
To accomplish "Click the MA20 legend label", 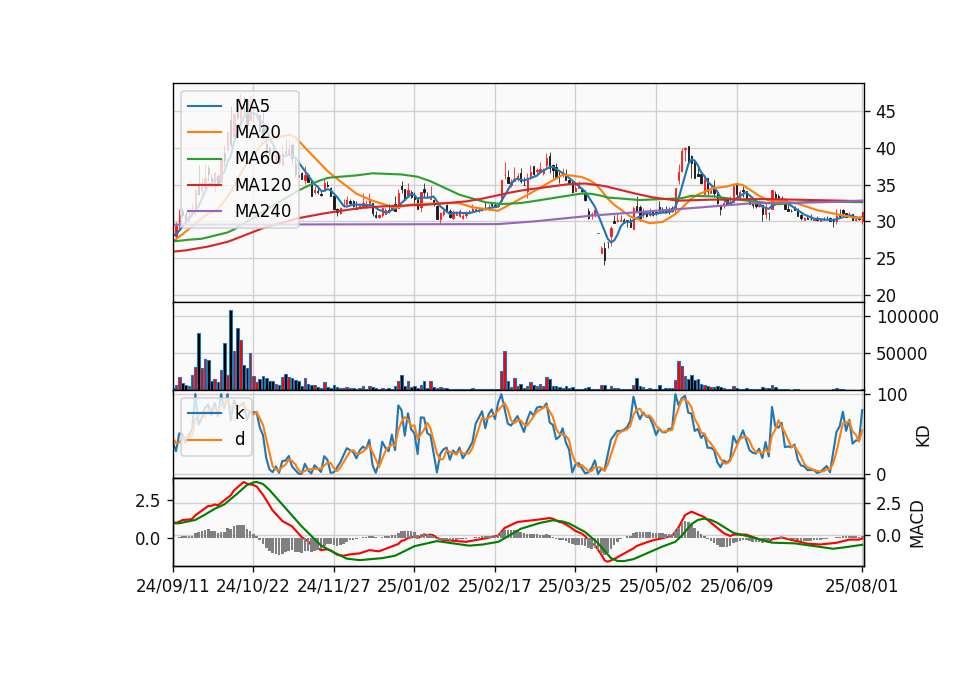I will click(x=258, y=132).
